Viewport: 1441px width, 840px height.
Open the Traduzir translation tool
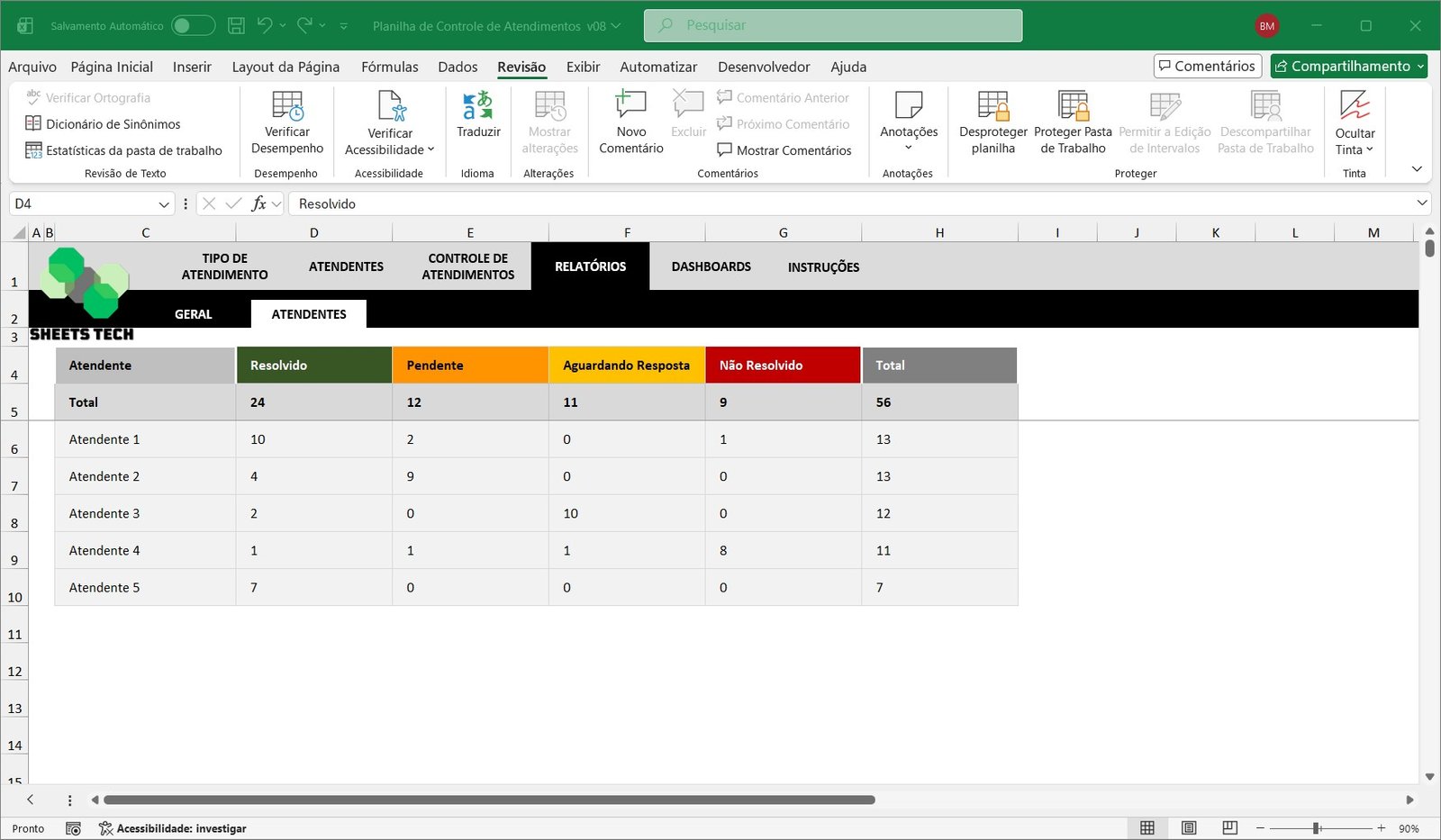[x=477, y=107]
